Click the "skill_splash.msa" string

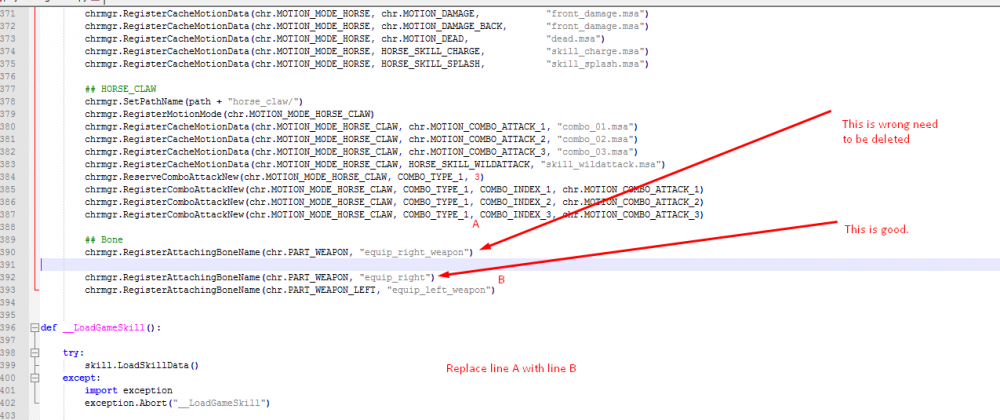pos(594,64)
